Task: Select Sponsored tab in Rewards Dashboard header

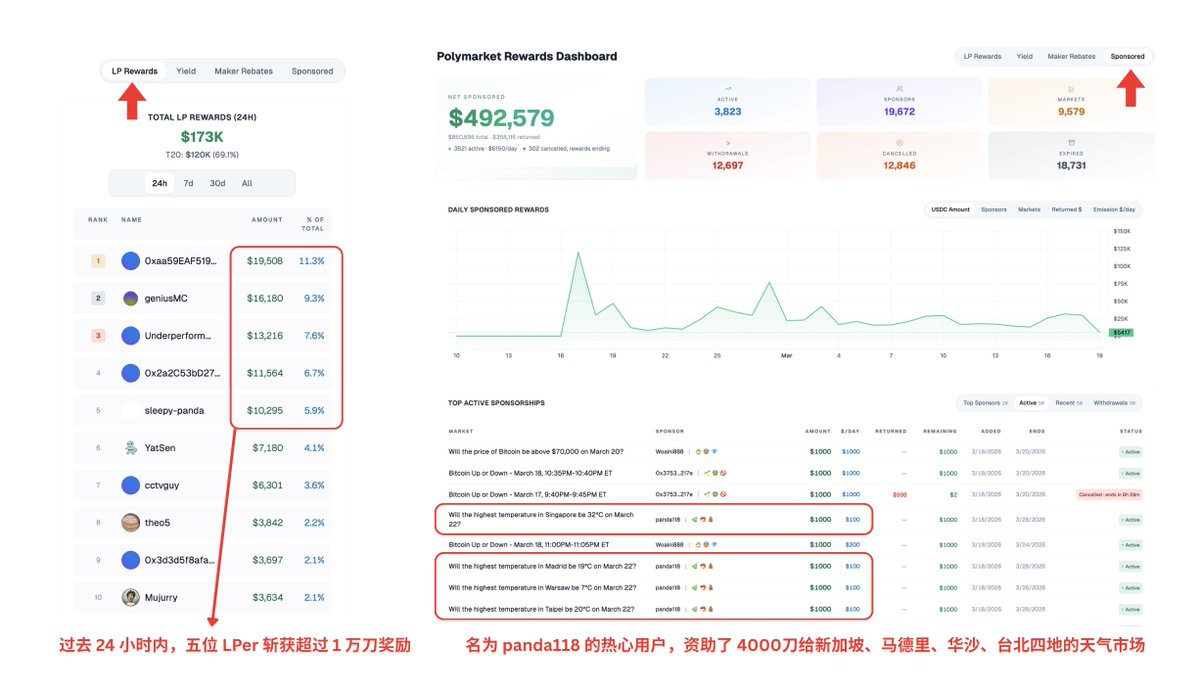Action: point(1127,56)
